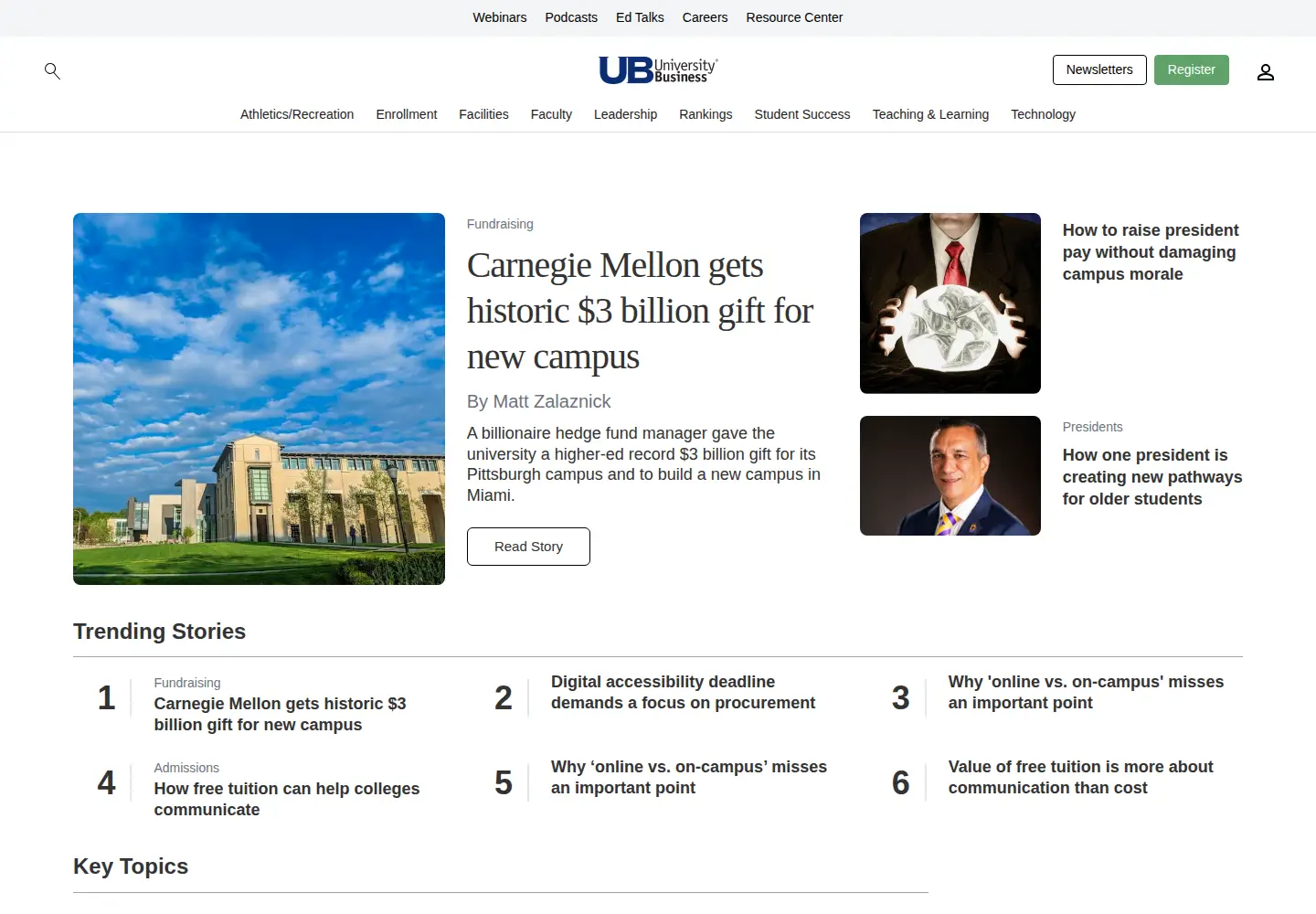Select the Leadership menu item
Viewport: 1316px width, 914px height.
(625, 114)
